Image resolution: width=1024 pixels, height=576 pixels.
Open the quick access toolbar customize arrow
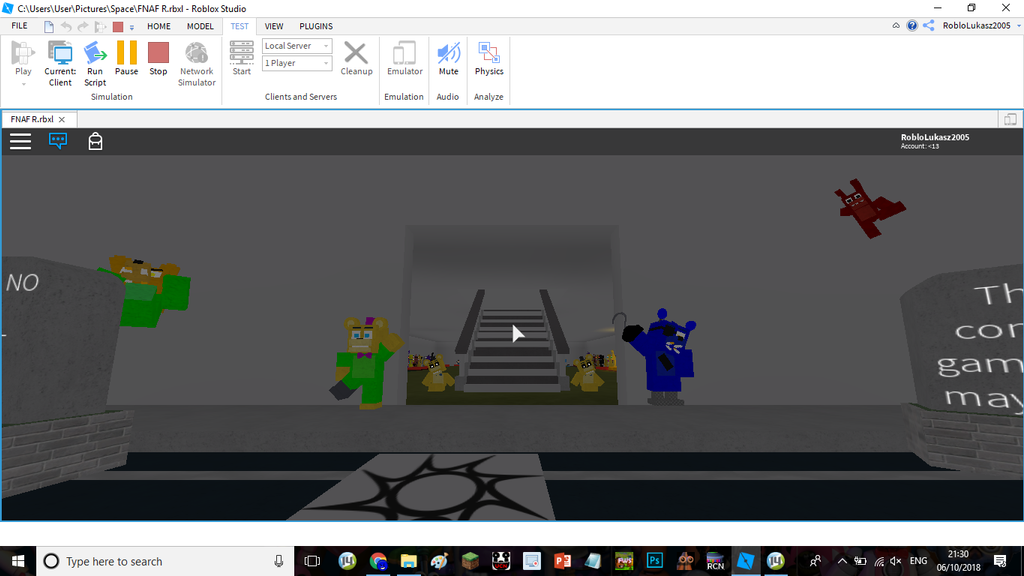pyautogui.click(x=131, y=27)
